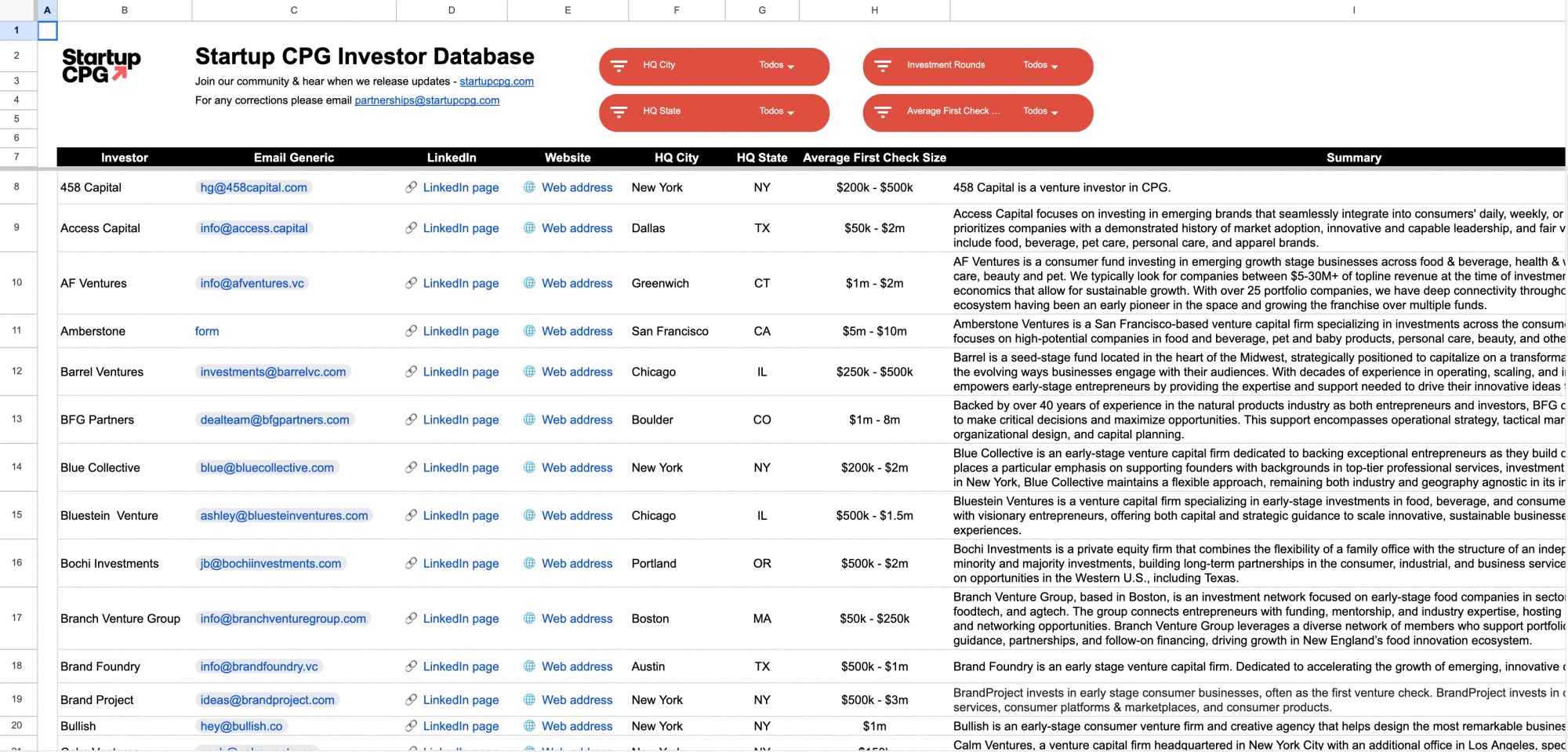Click the chain icon beside Barrel Ventures LinkedIn
This screenshot has width=1568, height=752.
pos(411,372)
